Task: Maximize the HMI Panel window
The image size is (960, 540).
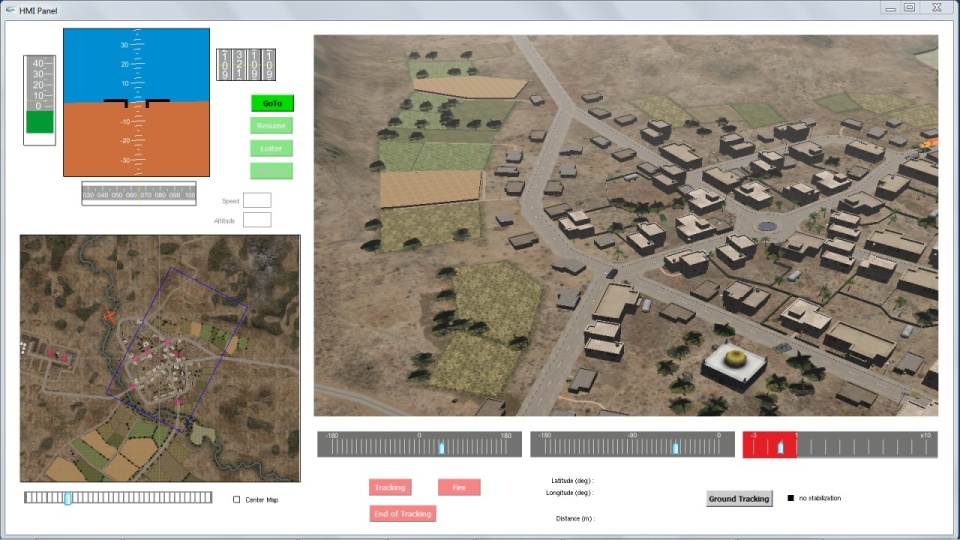Action: (910, 7)
